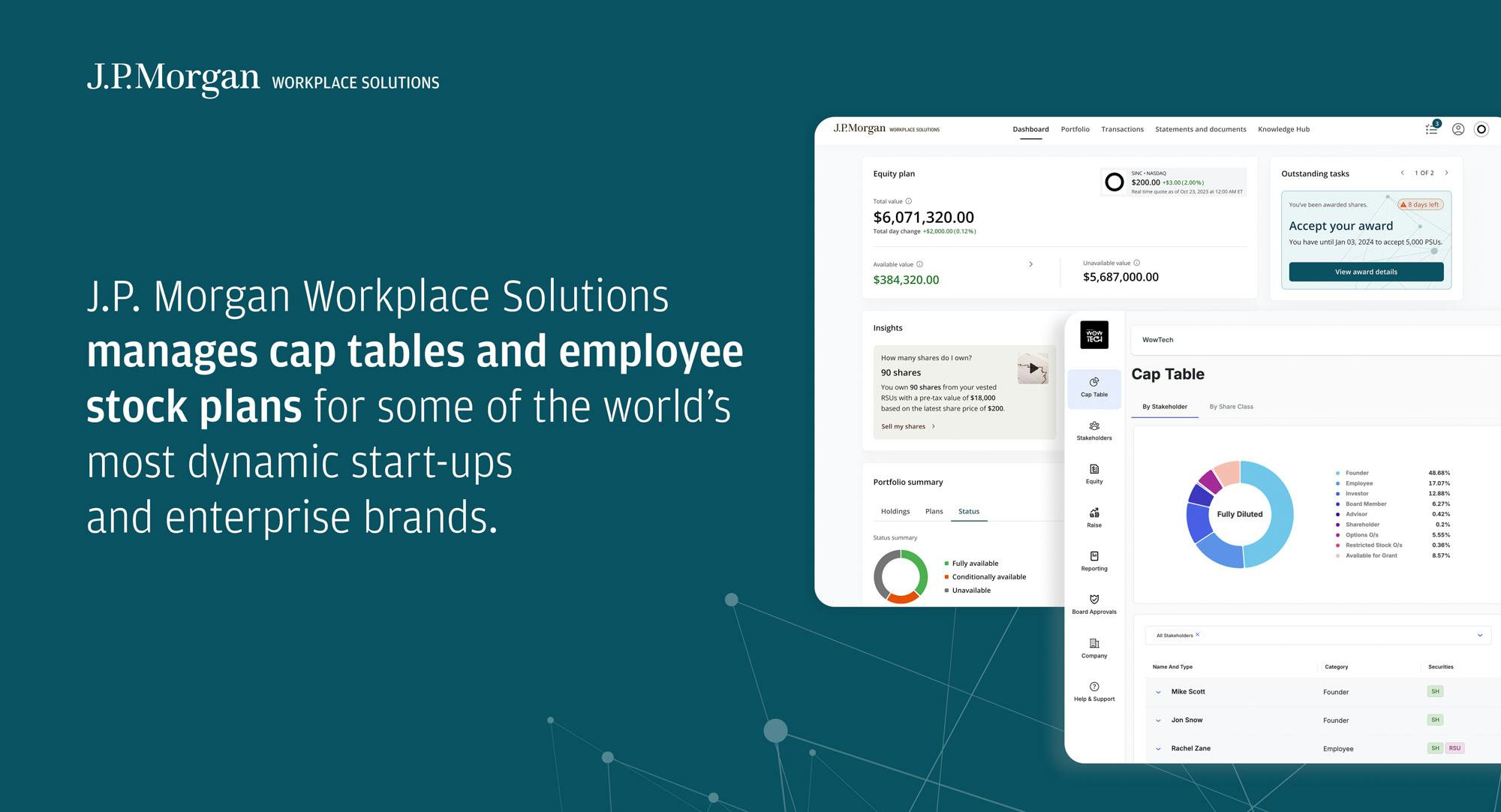This screenshot has height=812, width=1501.
Task: Open the user profile icon
Action: [x=1458, y=129]
